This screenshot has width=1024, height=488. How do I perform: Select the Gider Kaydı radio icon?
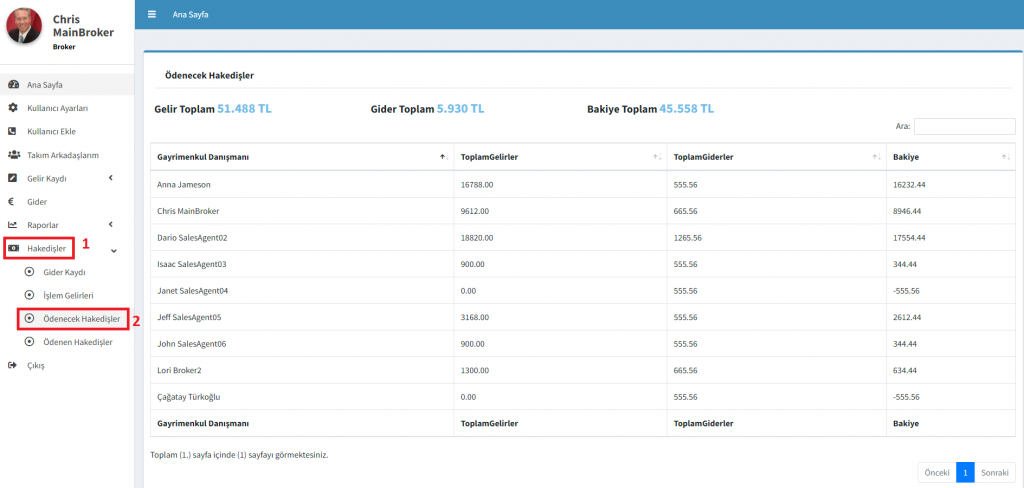pos(29,272)
